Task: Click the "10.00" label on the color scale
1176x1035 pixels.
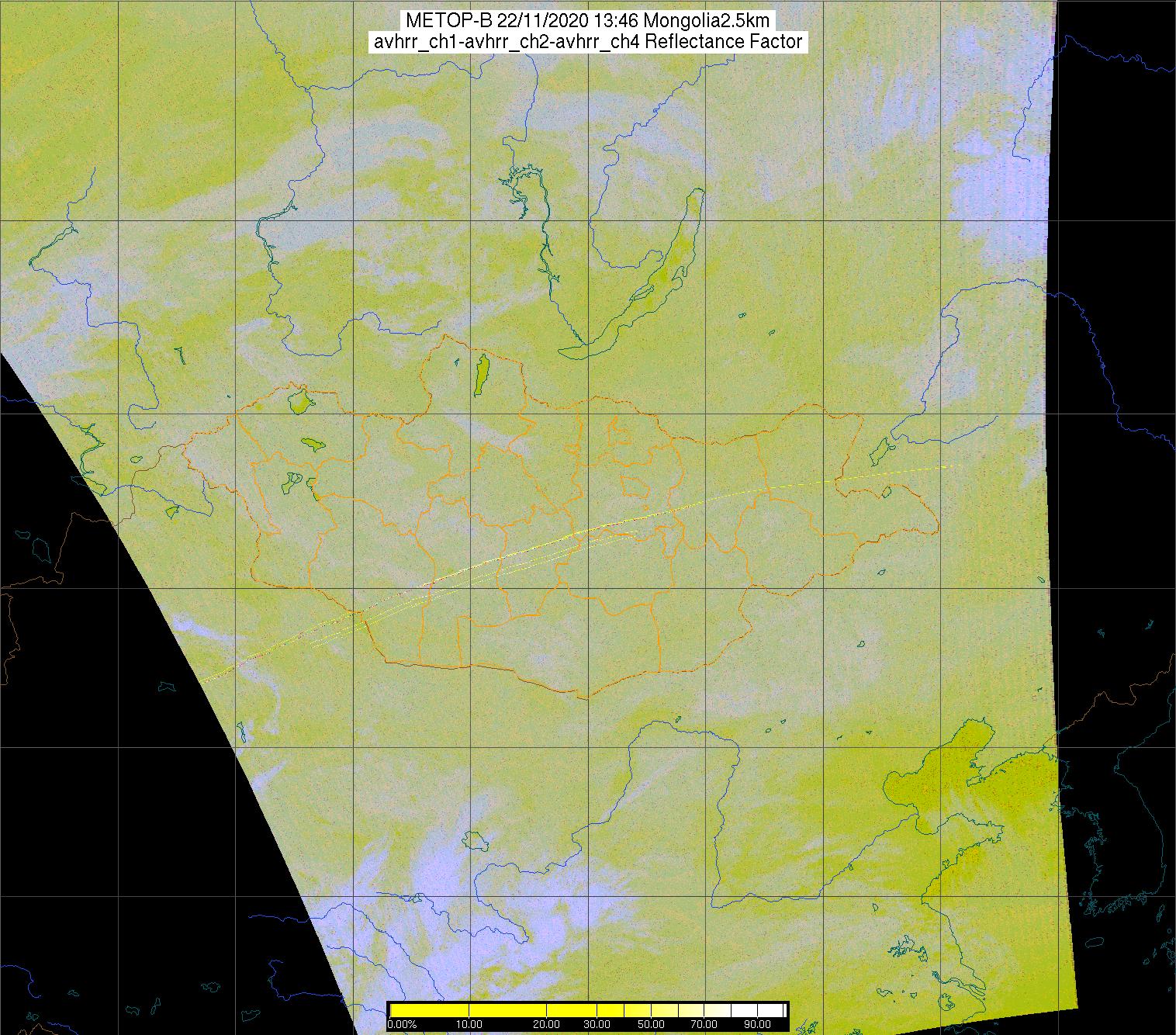Action: click(x=469, y=1025)
